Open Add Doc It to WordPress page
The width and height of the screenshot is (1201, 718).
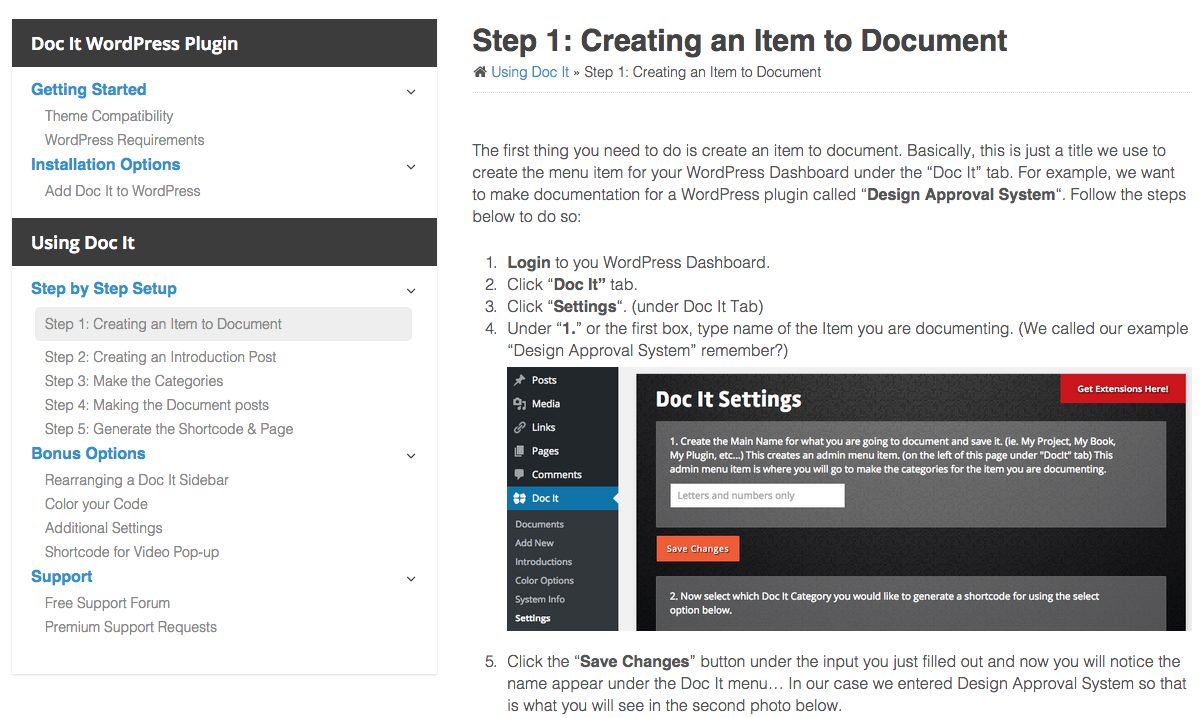tap(123, 190)
